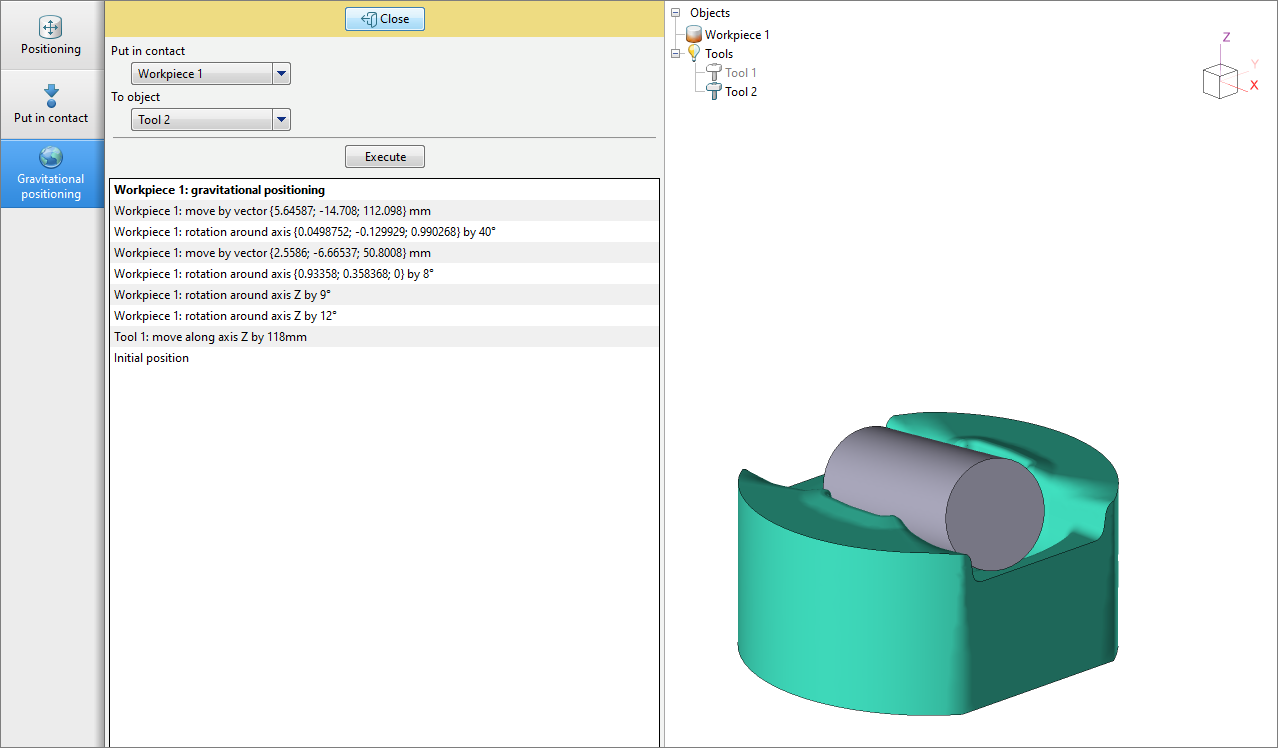
Task: Click the Tools lightbulb icon in tree
Action: tap(694, 54)
